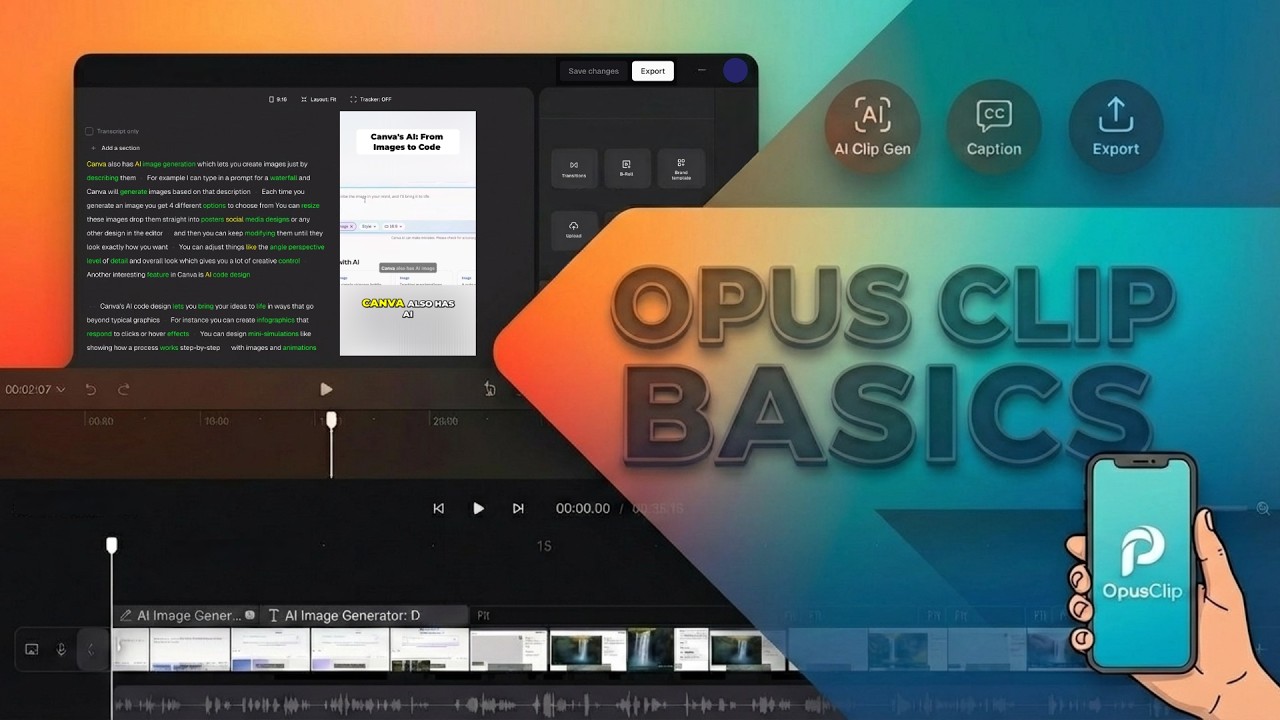Open the profile avatar circle
Screen dimensions: 1280x720
pyautogui.click(x=735, y=70)
